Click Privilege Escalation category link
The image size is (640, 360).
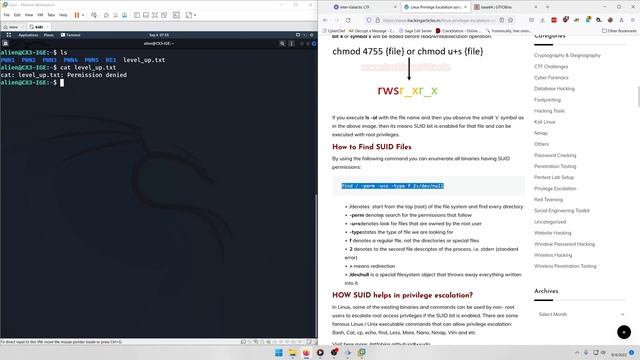[555, 188]
